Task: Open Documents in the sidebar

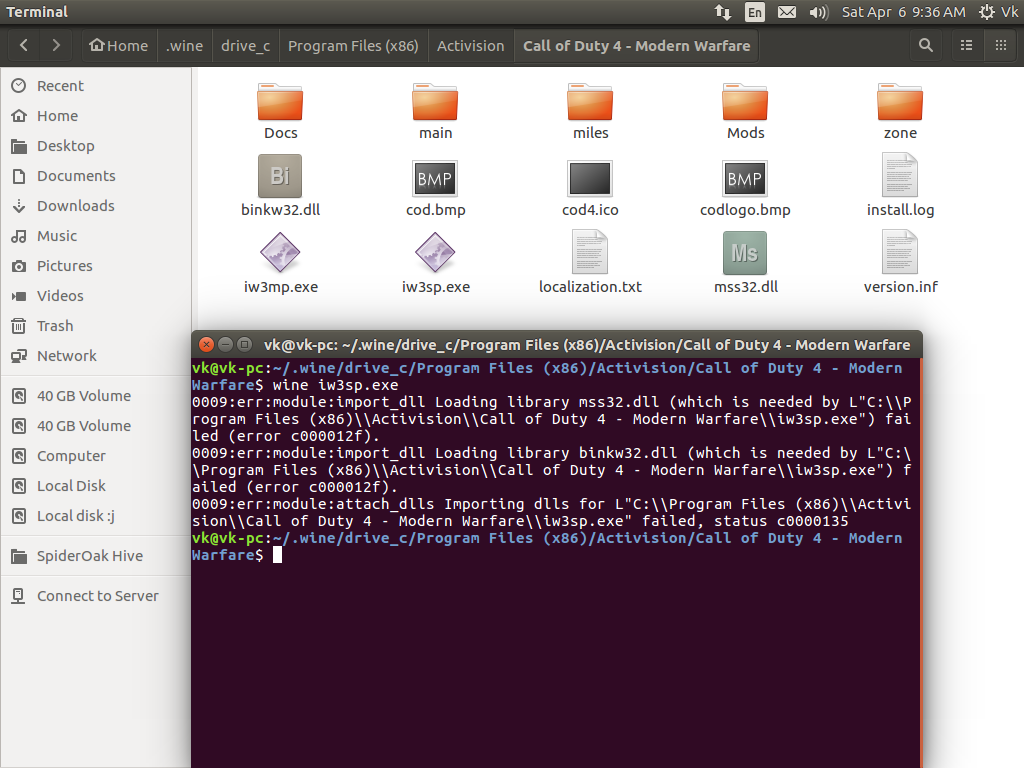Action: (x=96, y=176)
